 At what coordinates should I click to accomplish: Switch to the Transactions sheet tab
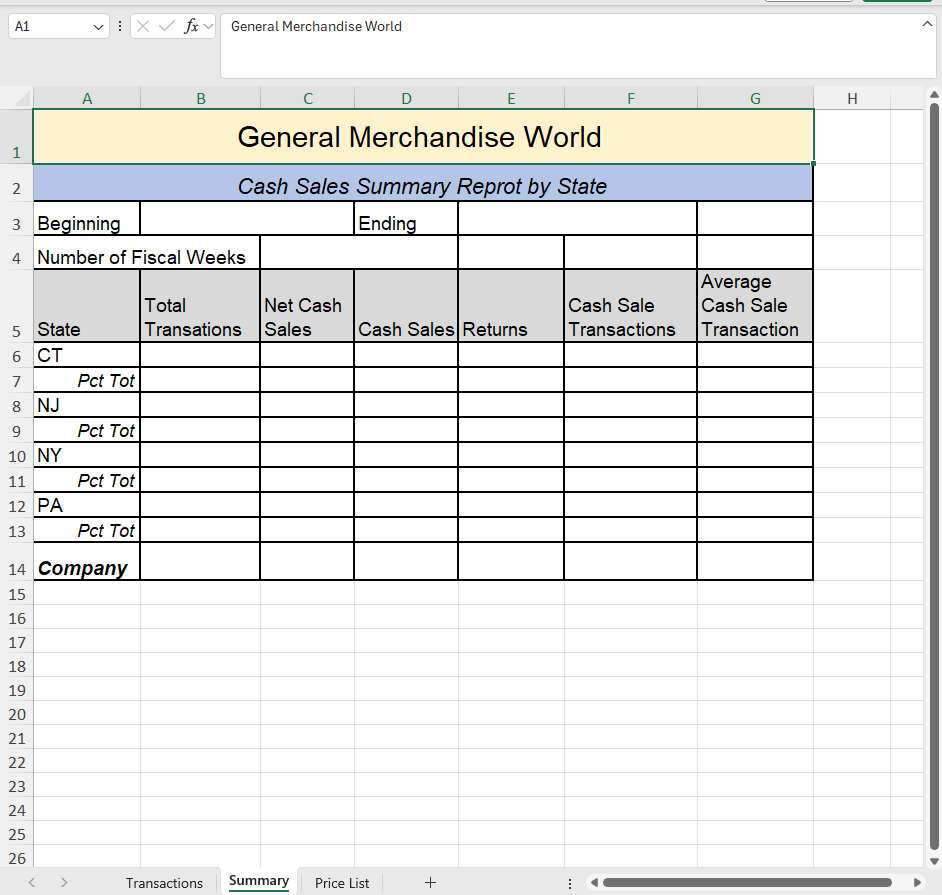164,883
